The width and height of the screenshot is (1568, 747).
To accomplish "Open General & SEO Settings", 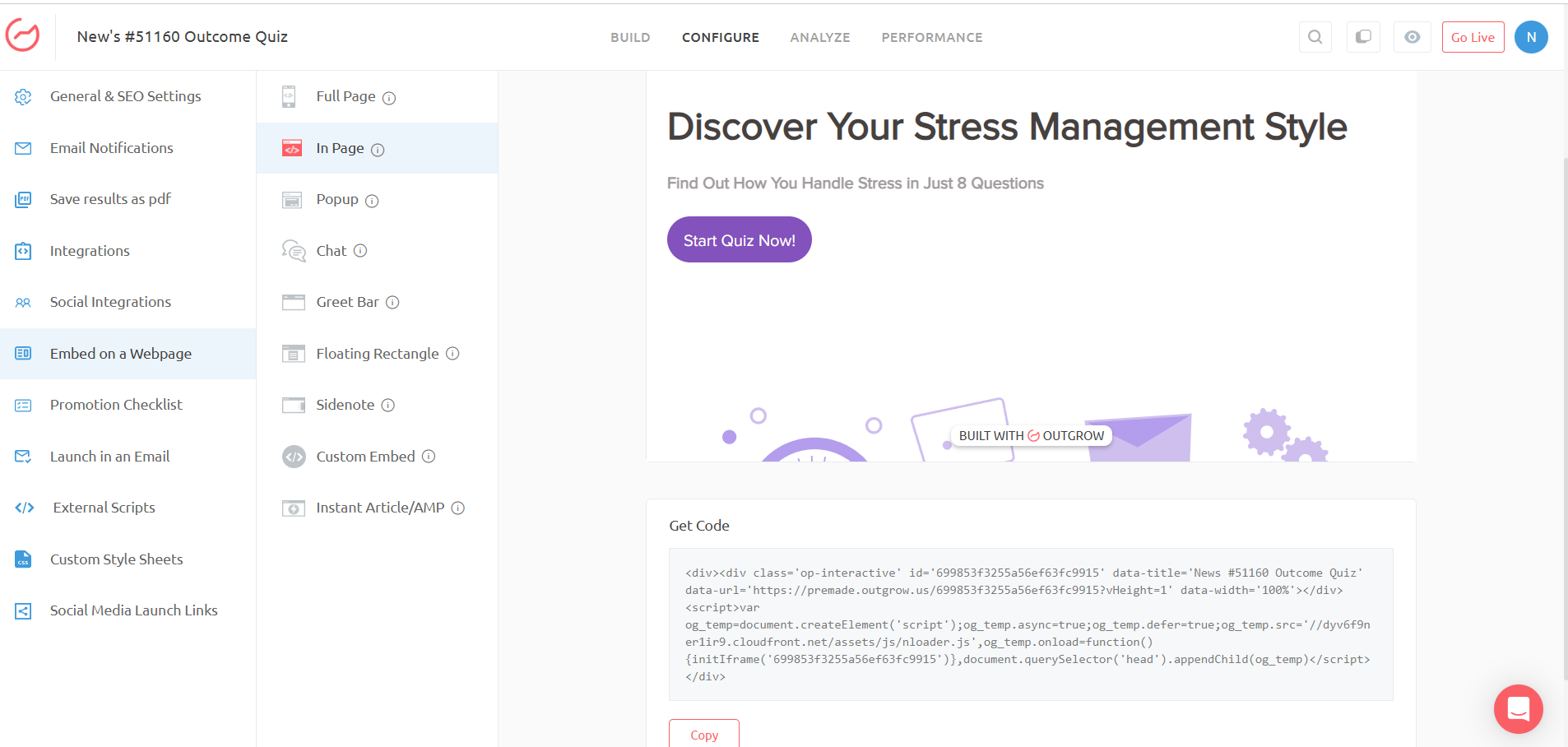I will pos(125,96).
